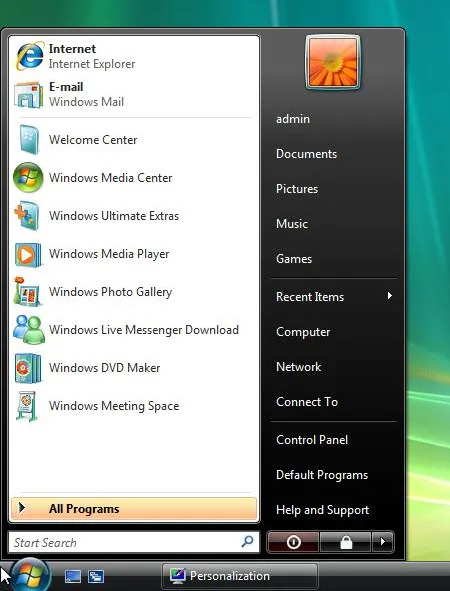This screenshot has width=450, height=591.
Task: Launch Windows DVD Maker icon
Action: (x=28, y=367)
